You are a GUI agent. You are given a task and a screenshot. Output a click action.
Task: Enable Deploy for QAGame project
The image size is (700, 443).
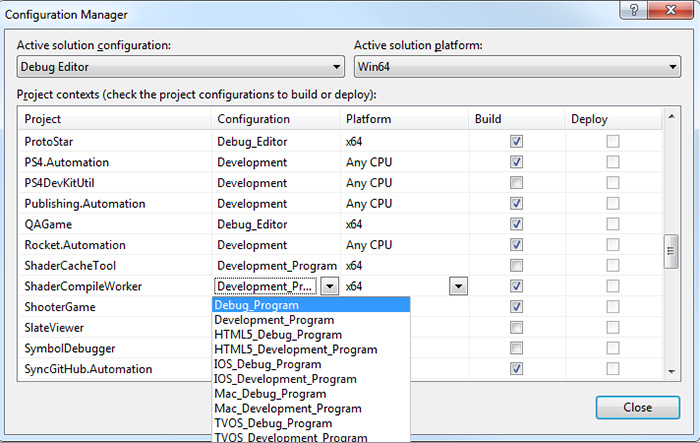tap(613, 224)
